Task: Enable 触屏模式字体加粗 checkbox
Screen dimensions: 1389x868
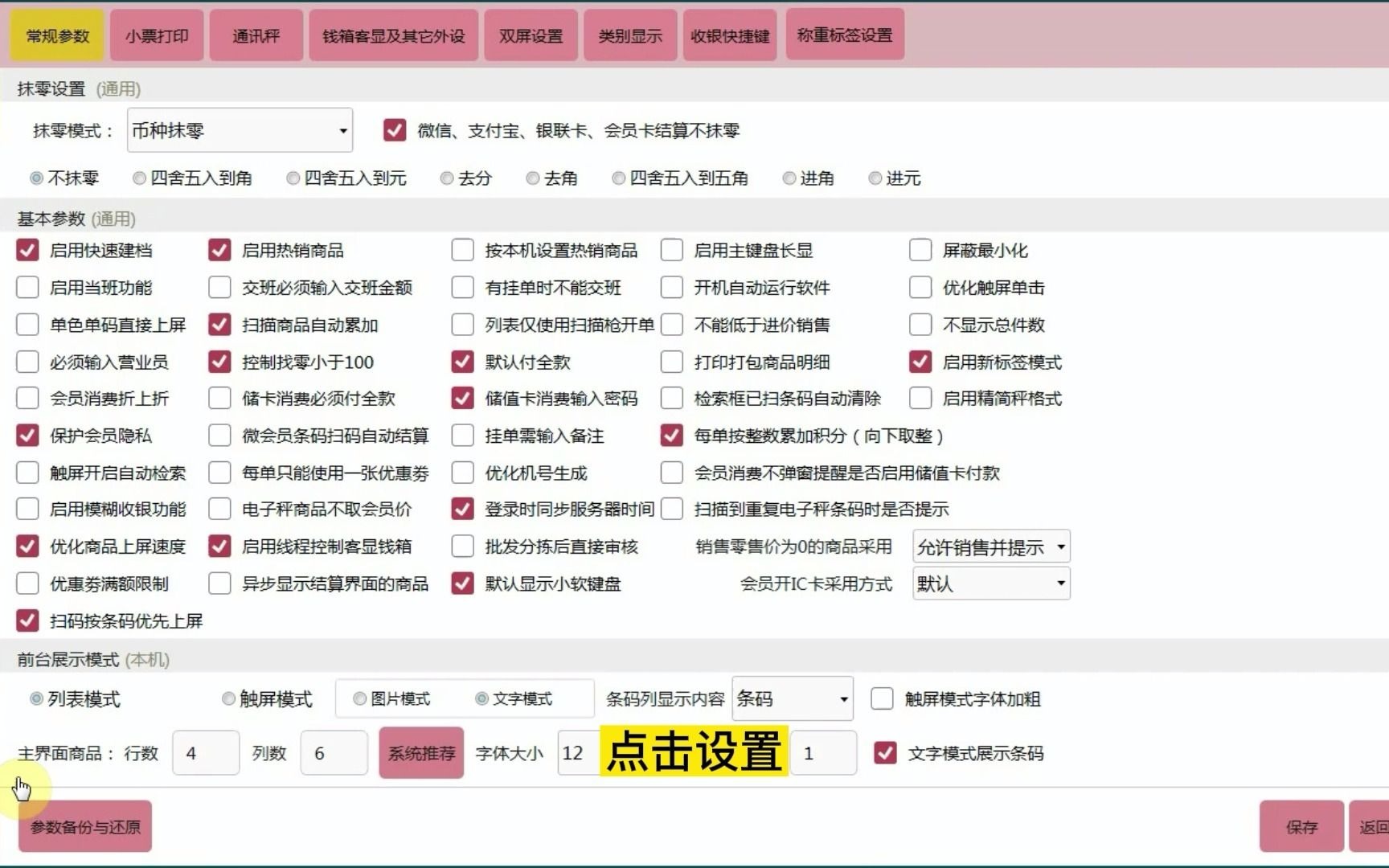Action: pyautogui.click(x=882, y=698)
